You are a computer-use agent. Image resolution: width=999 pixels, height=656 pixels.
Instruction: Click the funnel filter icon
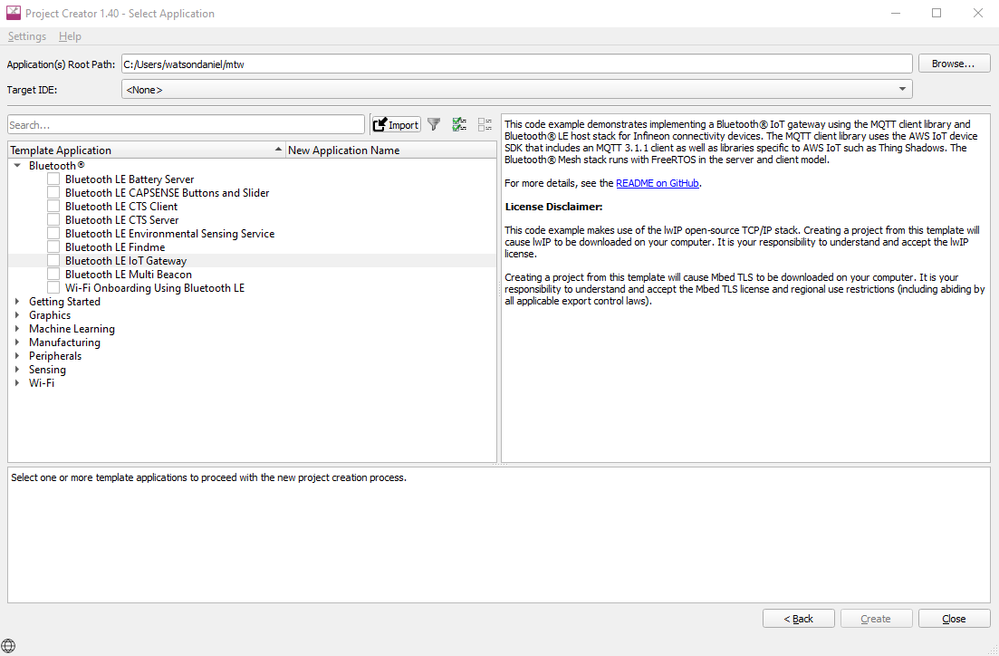tap(434, 125)
